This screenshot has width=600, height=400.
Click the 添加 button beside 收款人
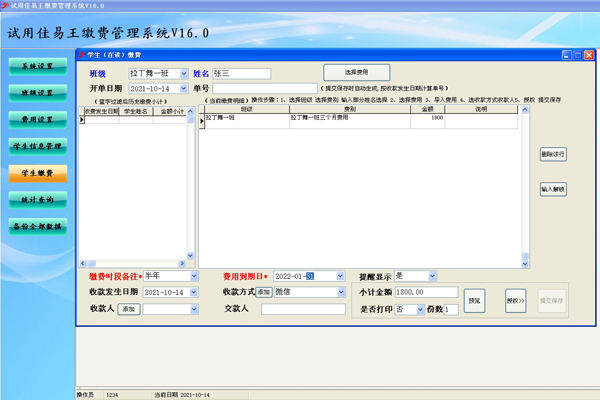129,309
